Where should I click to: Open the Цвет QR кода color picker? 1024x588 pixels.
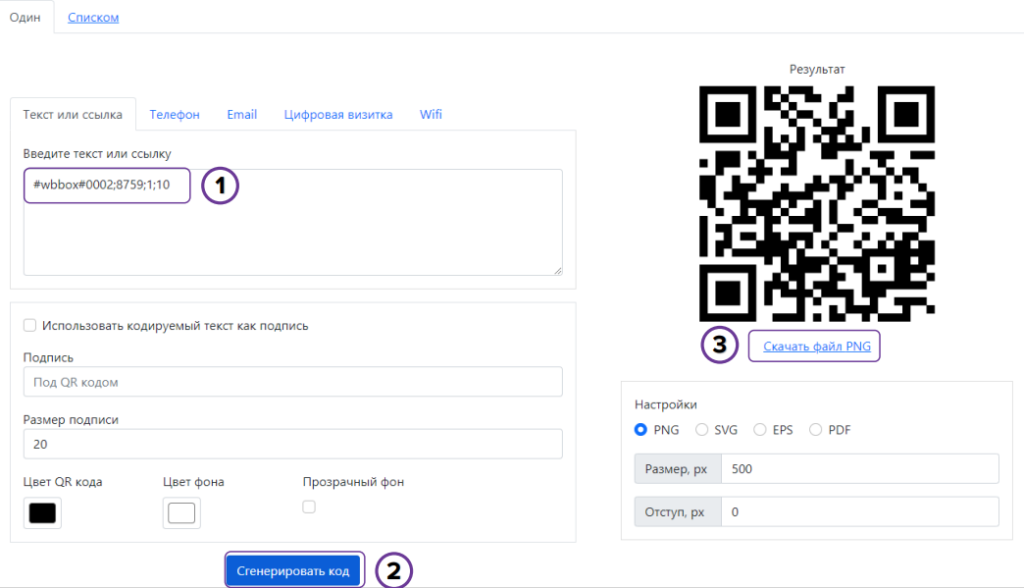coord(42,513)
